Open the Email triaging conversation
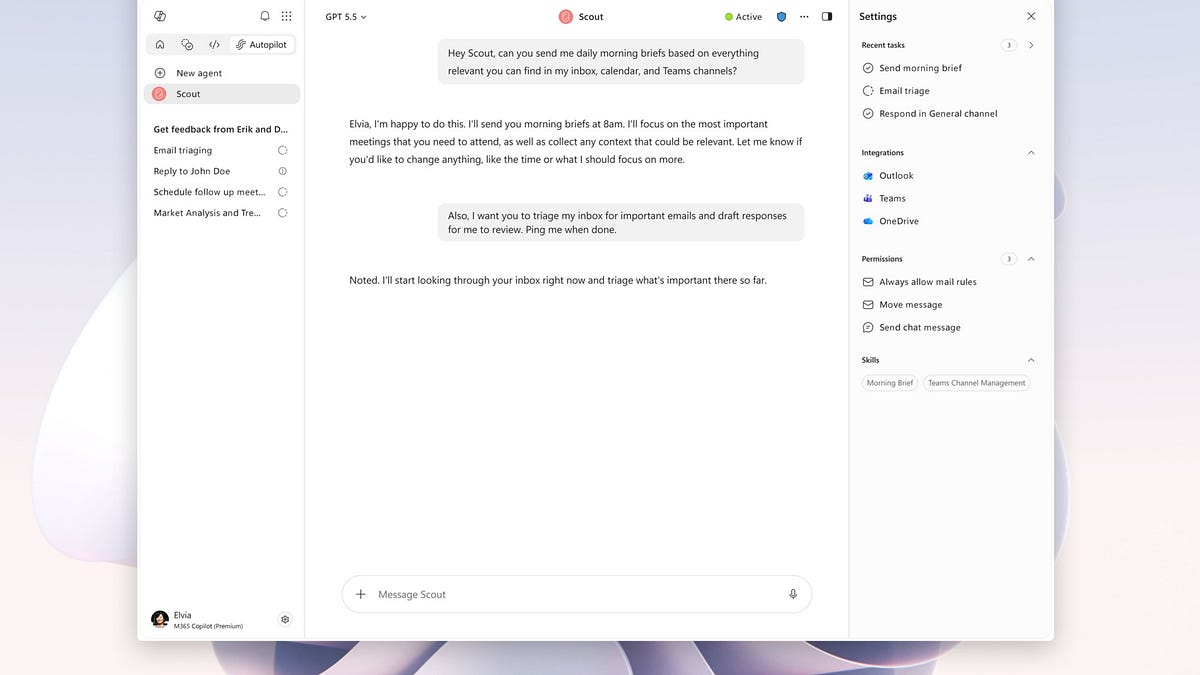This screenshot has height=675, width=1200. coord(183,150)
